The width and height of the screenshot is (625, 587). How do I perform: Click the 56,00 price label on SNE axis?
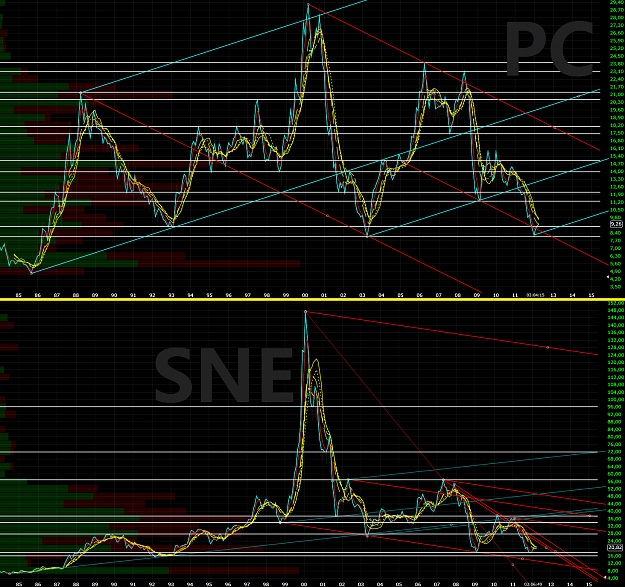(616, 481)
